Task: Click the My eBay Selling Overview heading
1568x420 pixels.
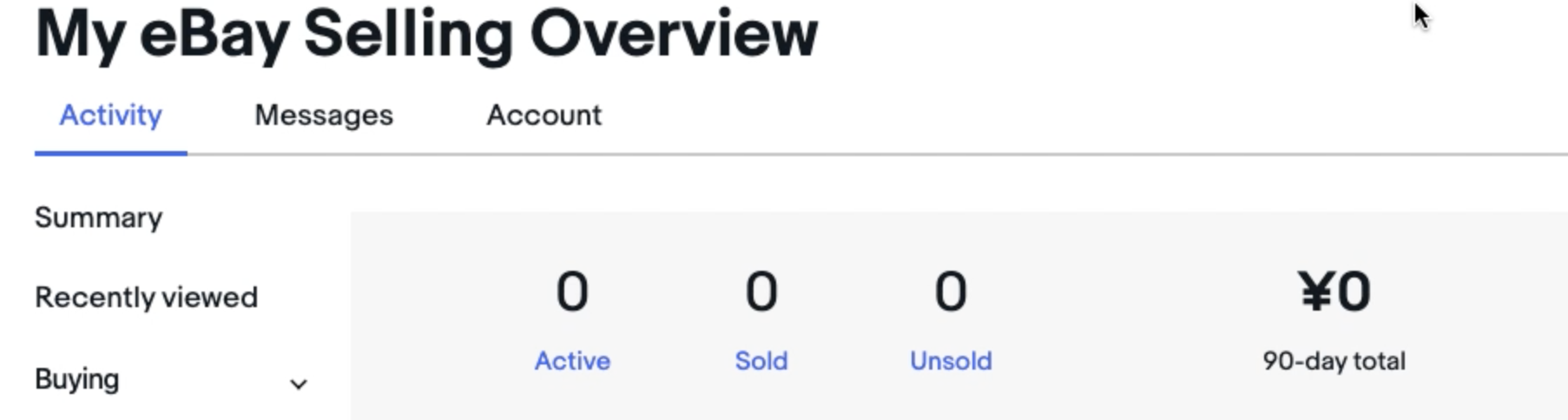Action: [x=425, y=35]
